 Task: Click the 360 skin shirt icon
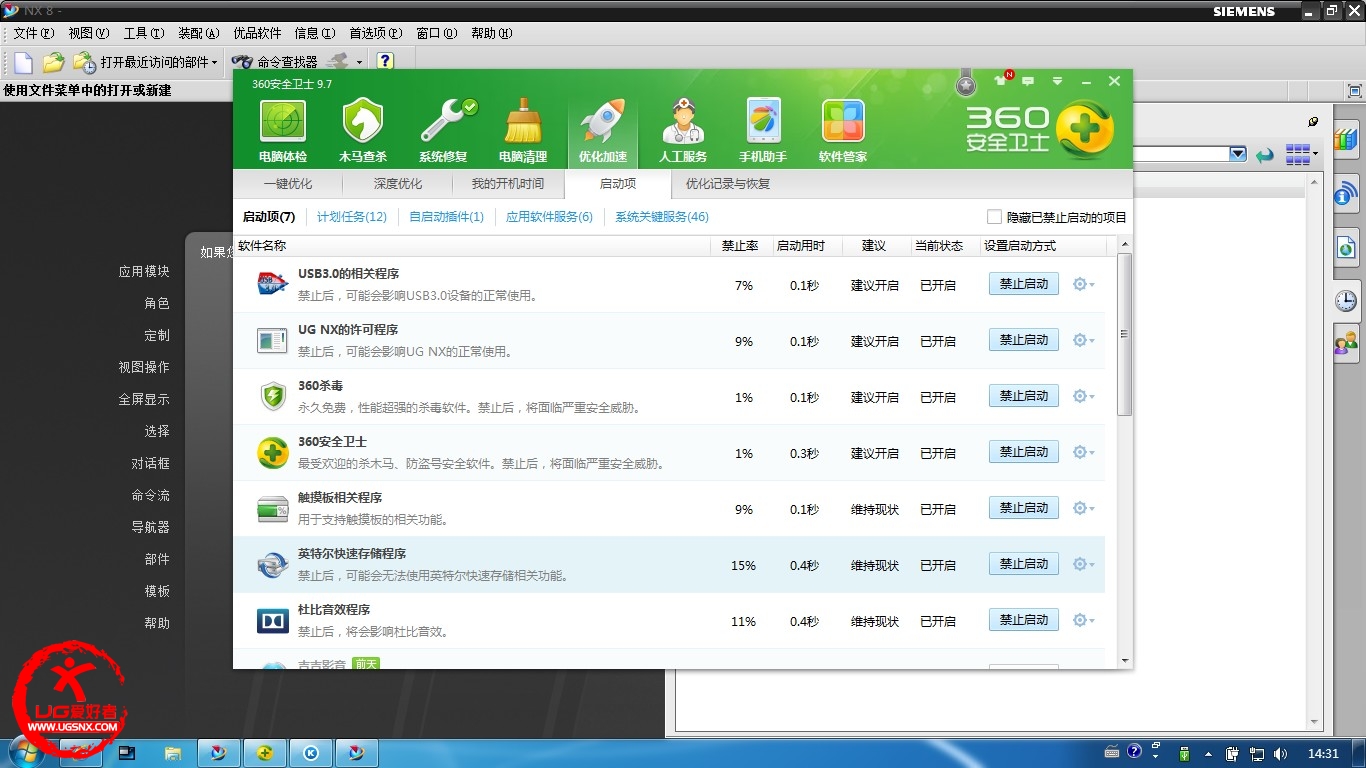coord(1001,80)
